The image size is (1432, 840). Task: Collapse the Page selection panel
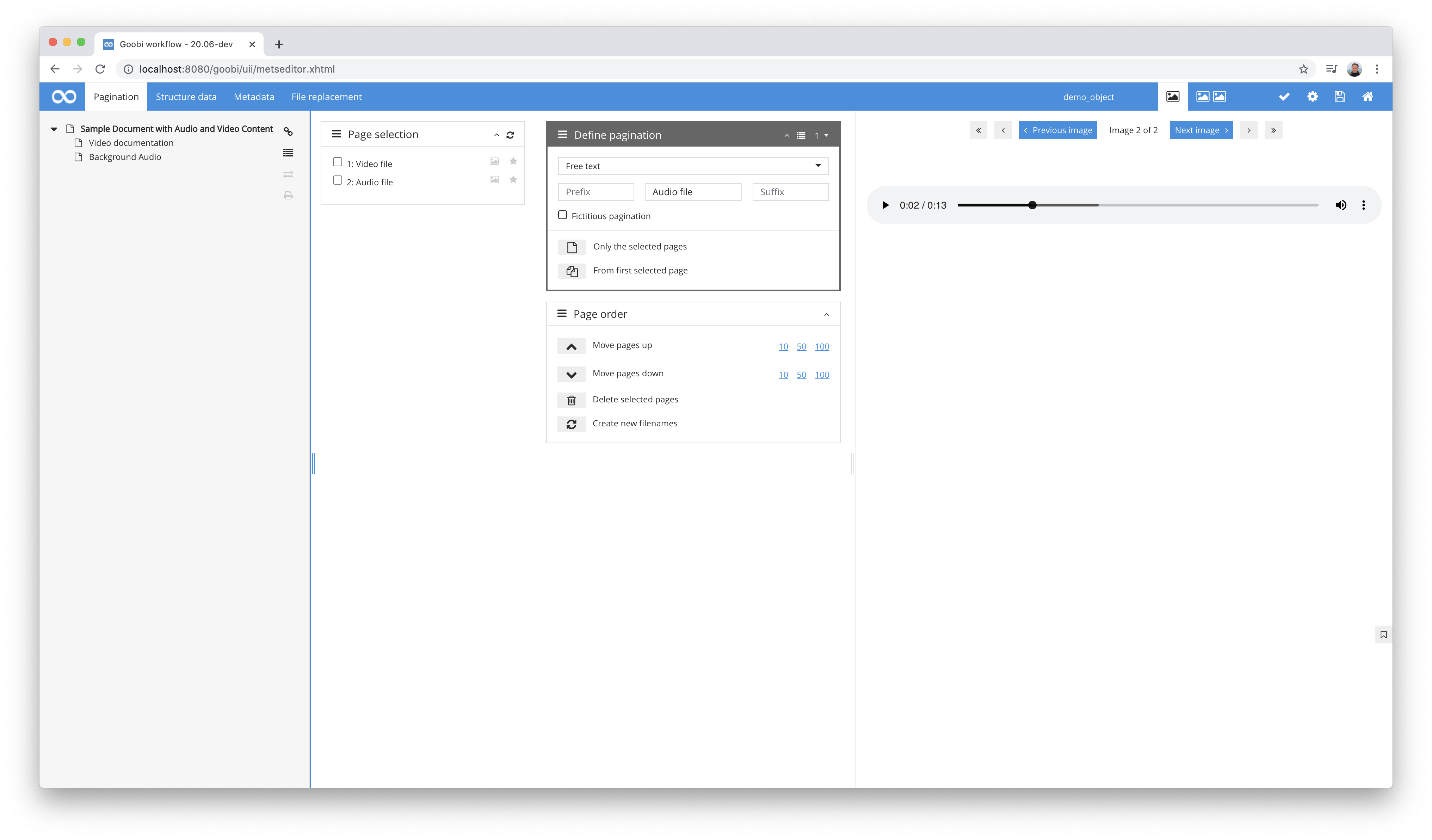(496, 135)
